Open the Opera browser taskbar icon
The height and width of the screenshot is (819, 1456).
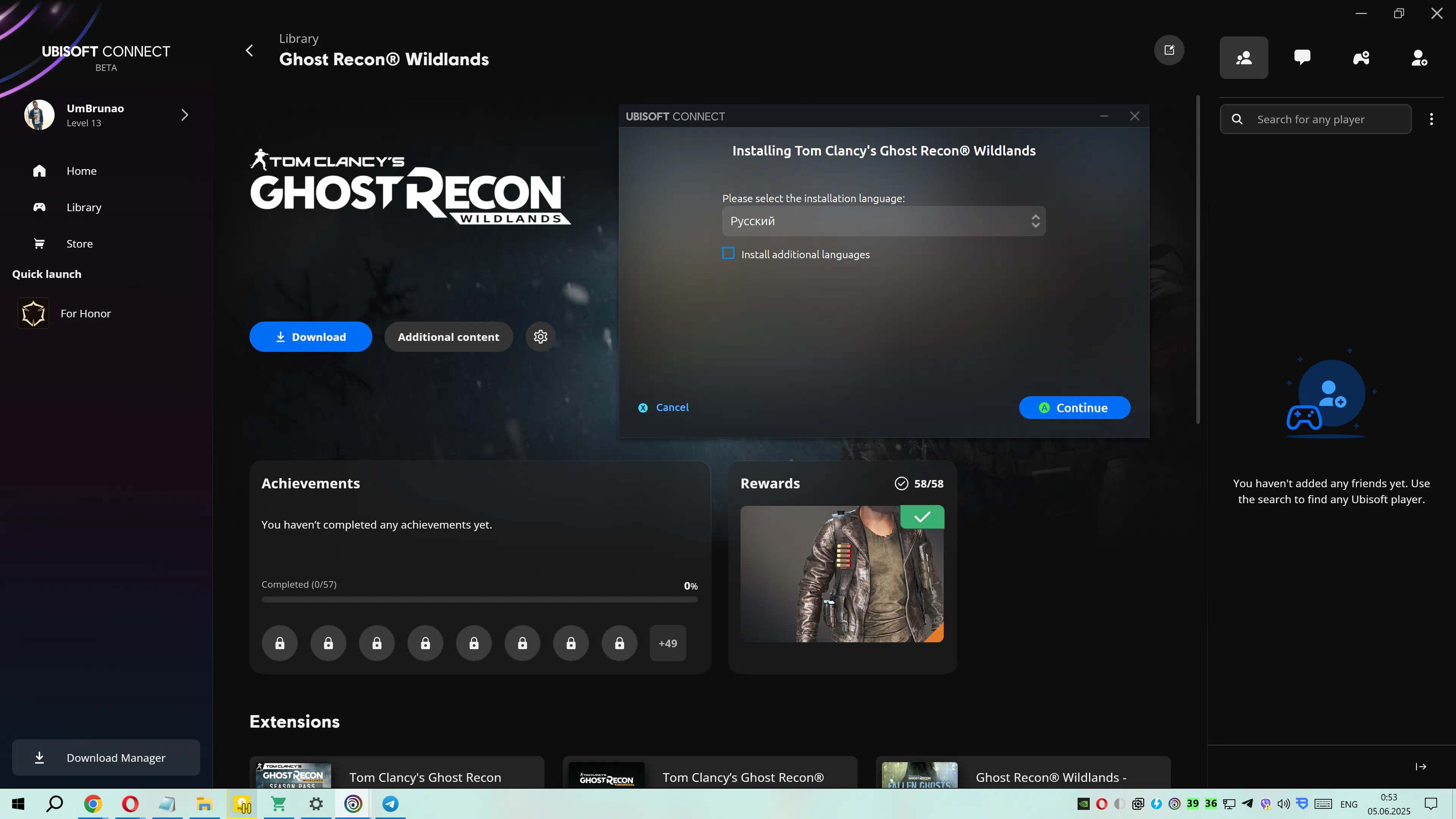coord(130,804)
